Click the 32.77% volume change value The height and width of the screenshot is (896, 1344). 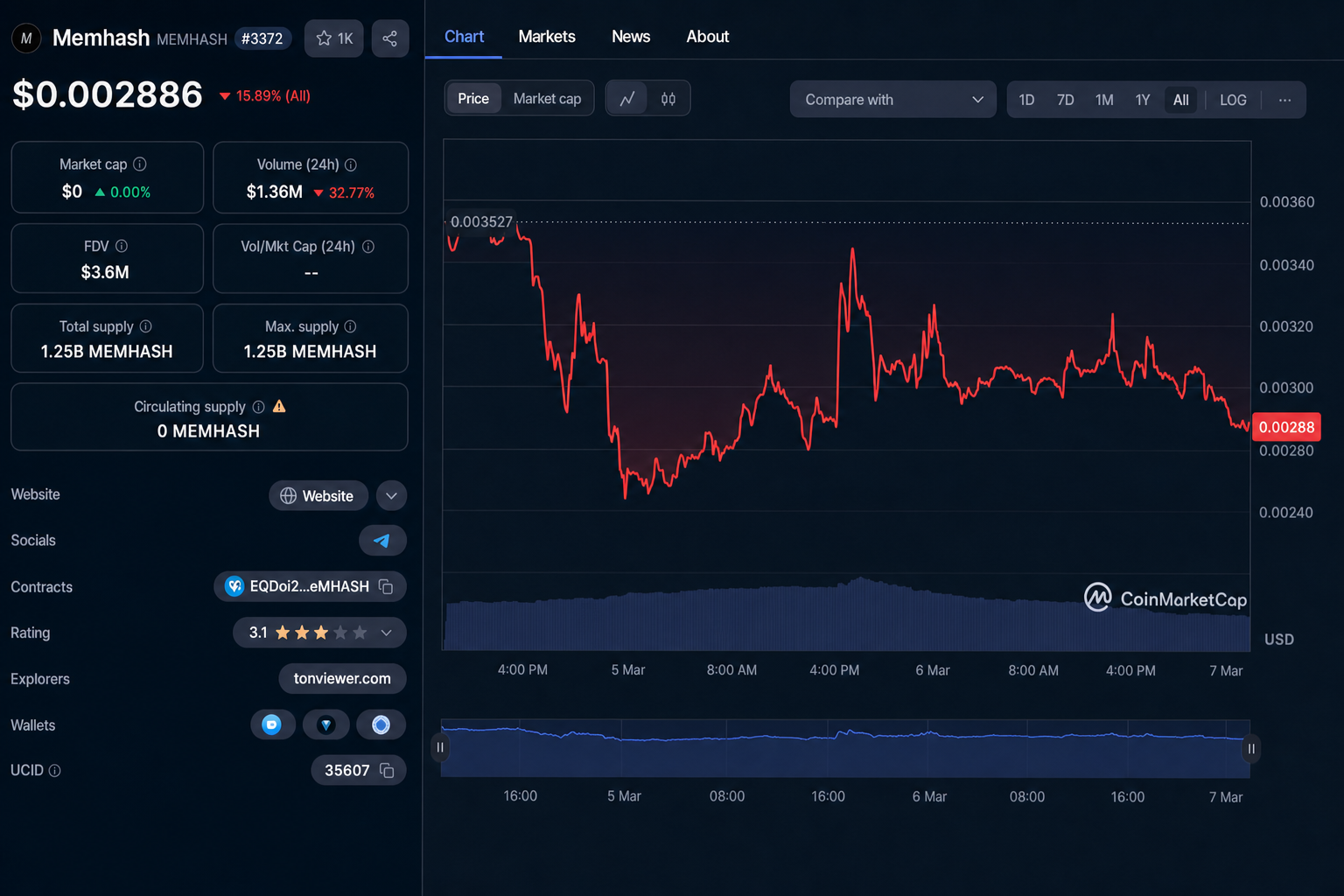coord(344,192)
